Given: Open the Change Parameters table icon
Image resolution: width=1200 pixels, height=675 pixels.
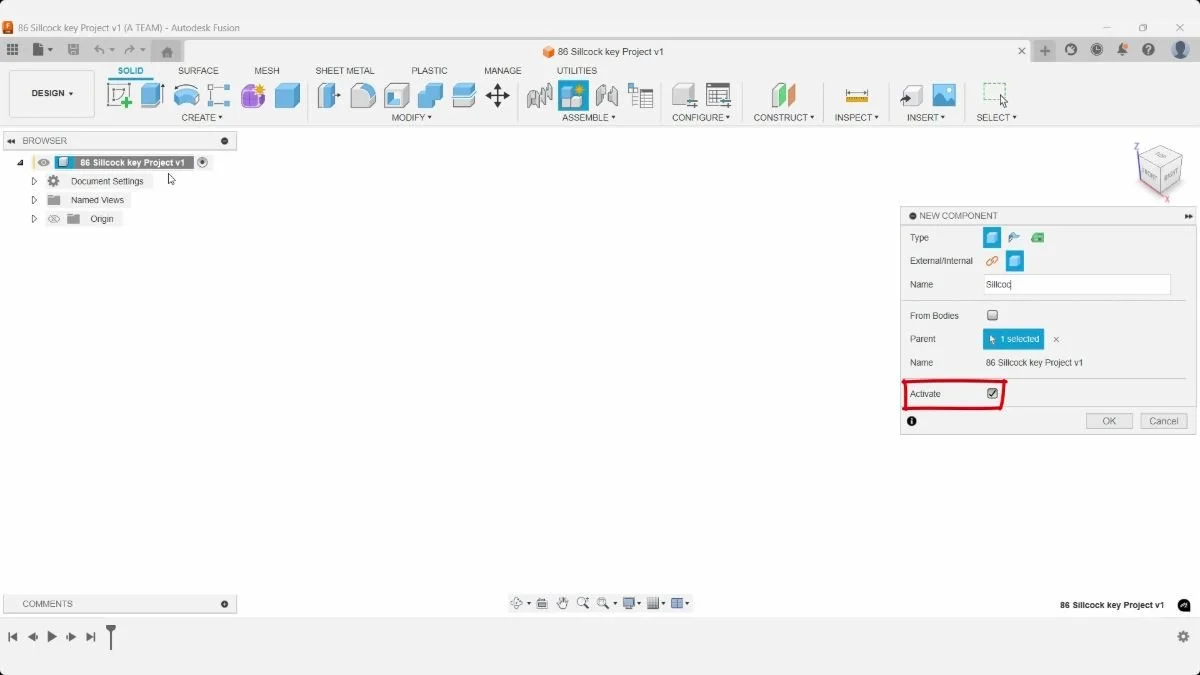Looking at the screenshot, I should [718, 95].
